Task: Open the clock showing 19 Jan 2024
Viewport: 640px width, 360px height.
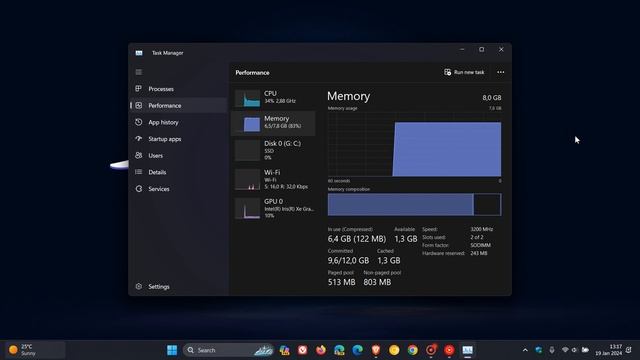Action: click(x=609, y=350)
